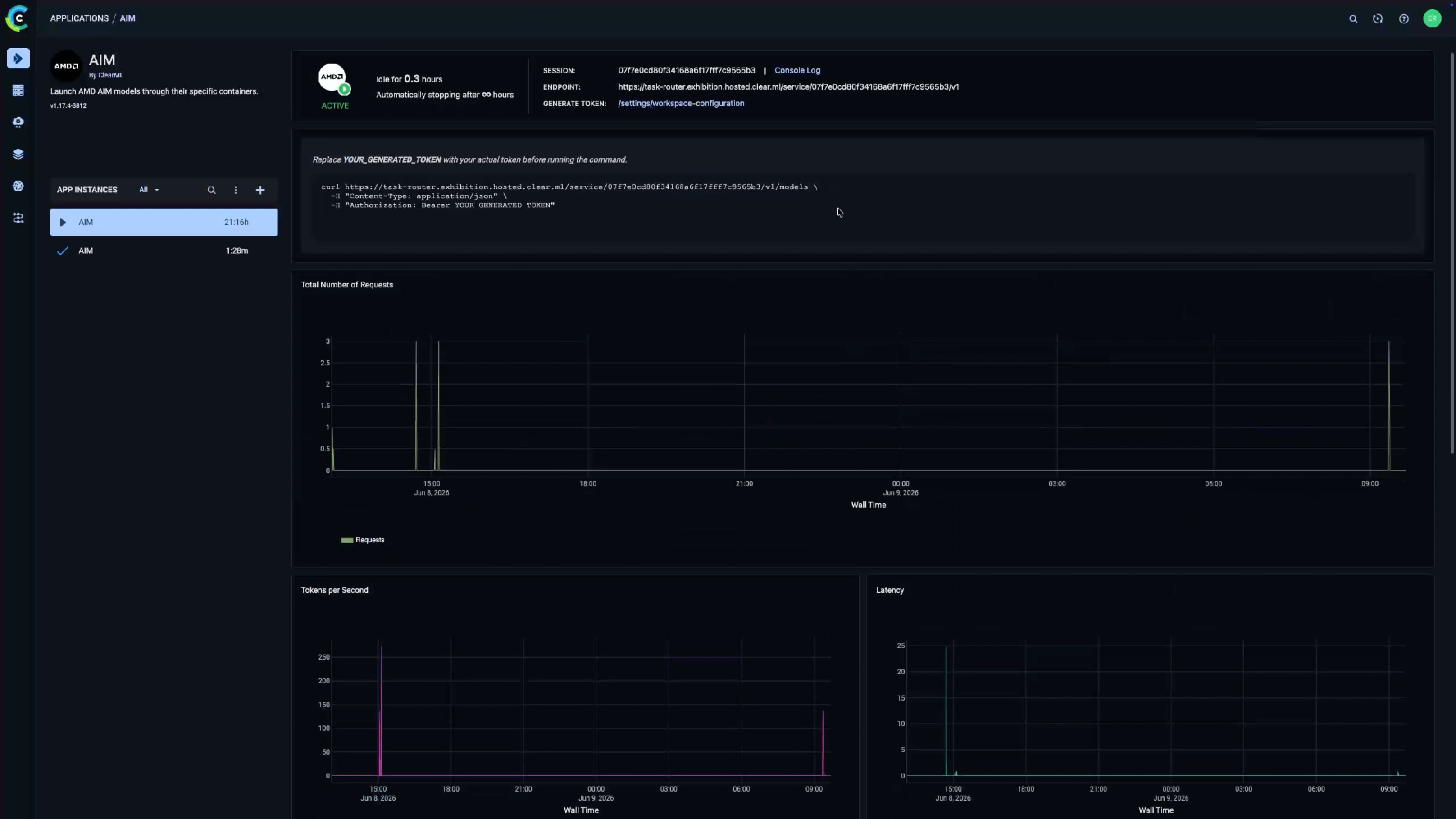The image size is (1456, 819).
Task: Expand the All filter dropdown for App Instances
Action: [x=149, y=190]
